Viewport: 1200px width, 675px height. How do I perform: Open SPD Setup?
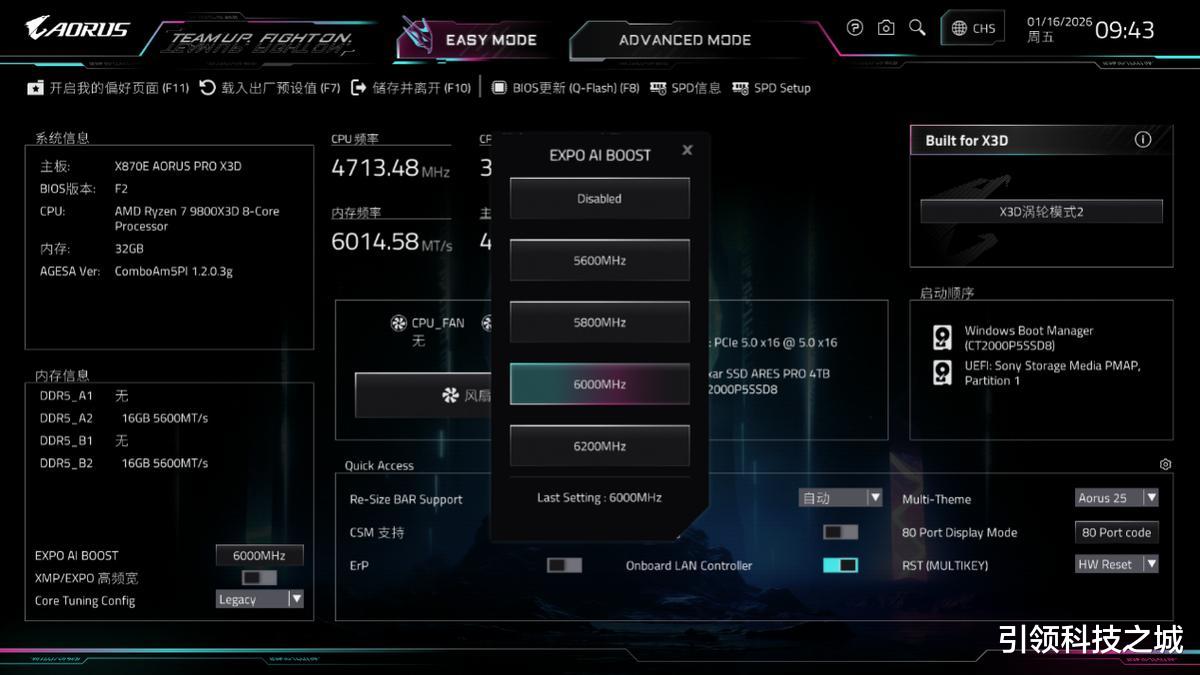point(771,88)
